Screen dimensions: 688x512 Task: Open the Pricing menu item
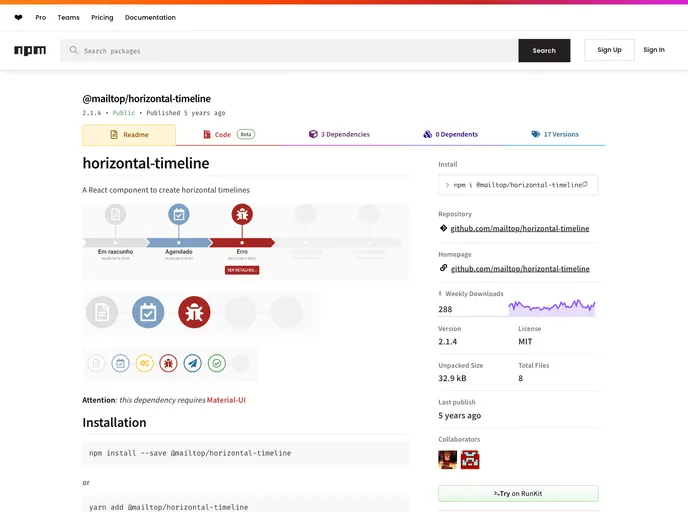pyautogui.click(x=102, y=18)
